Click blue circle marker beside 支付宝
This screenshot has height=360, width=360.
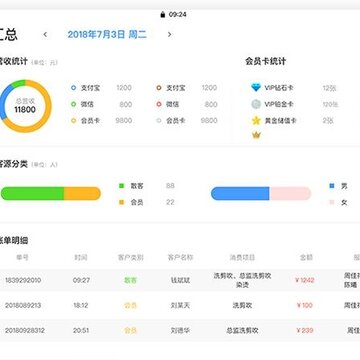(x=74, y=88)
